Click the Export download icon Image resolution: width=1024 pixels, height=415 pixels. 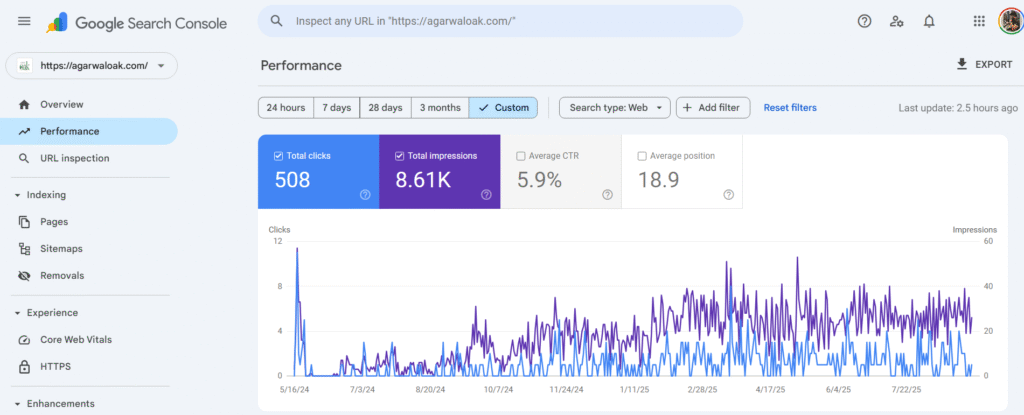pyautogui.click(x=962, y=65)
